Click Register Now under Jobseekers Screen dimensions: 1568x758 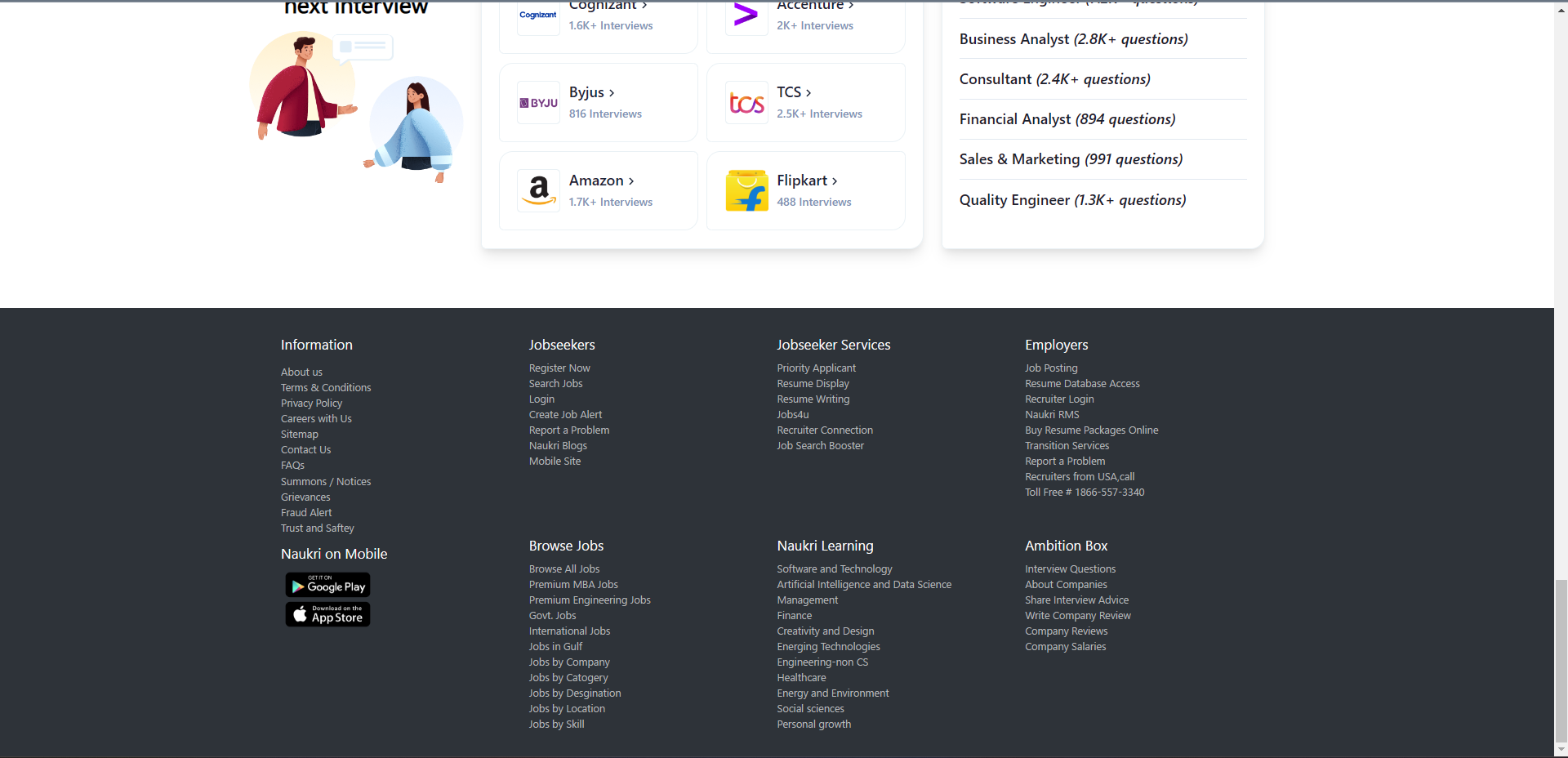tap(559, 368)
